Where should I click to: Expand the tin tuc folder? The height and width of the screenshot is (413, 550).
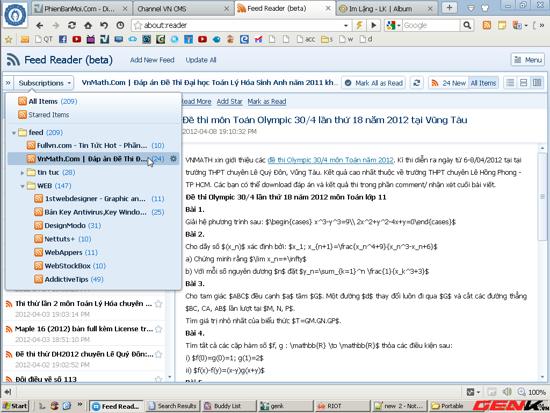[22, 173]
